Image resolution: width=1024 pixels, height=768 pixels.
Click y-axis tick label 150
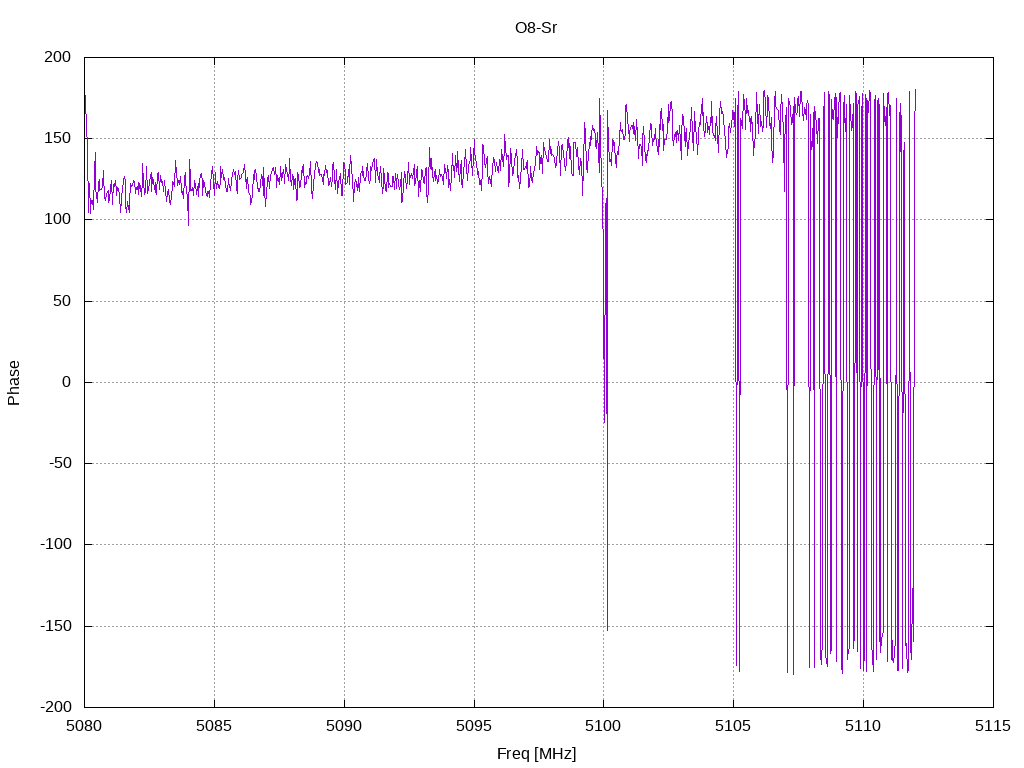(57, 138)
